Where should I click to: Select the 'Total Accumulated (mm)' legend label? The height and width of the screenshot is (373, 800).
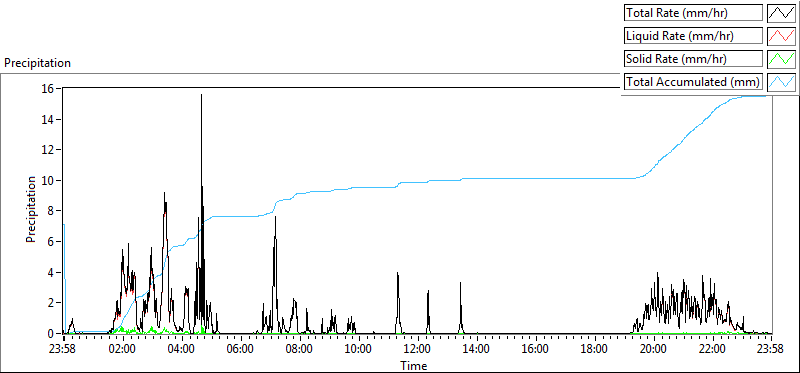pyautogui.click(x=694, y=81)
